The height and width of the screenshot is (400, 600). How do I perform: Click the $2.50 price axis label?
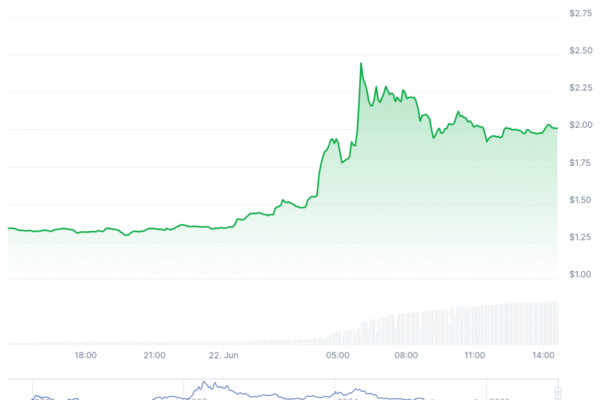click(x=578, y=50)
